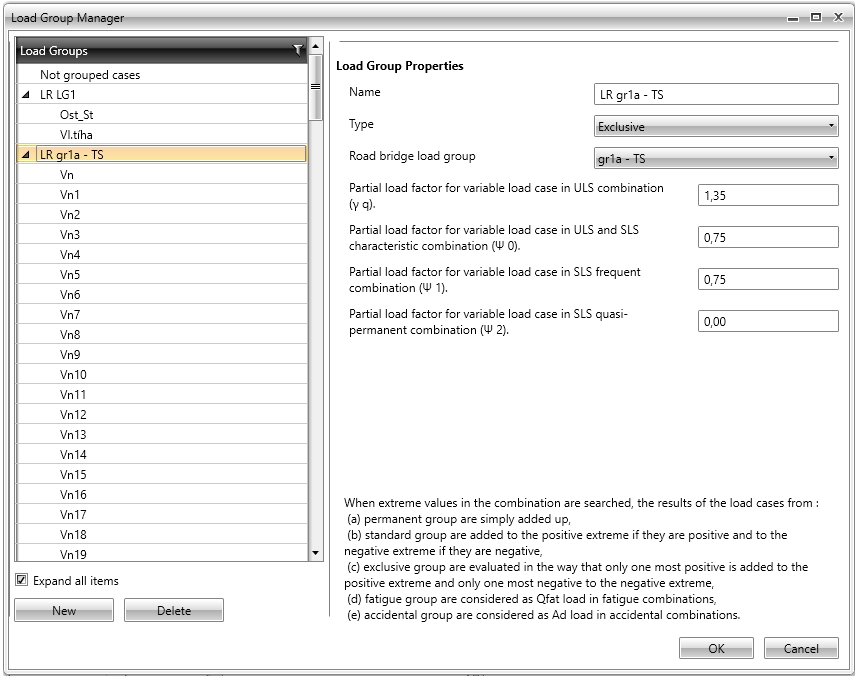
Task: Click the Ψ 0 factor field showing 0,75
Action: (x=767, y=237)
